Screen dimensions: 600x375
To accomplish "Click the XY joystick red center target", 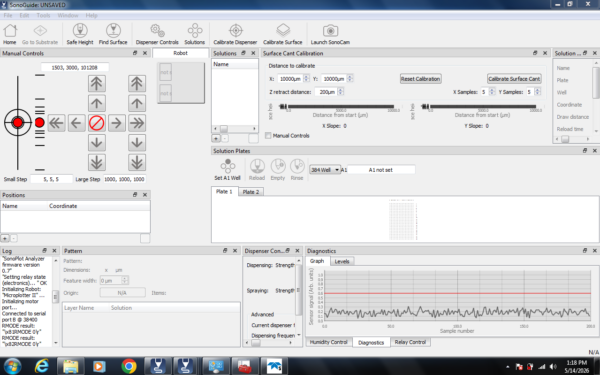I will coord(18,122).
